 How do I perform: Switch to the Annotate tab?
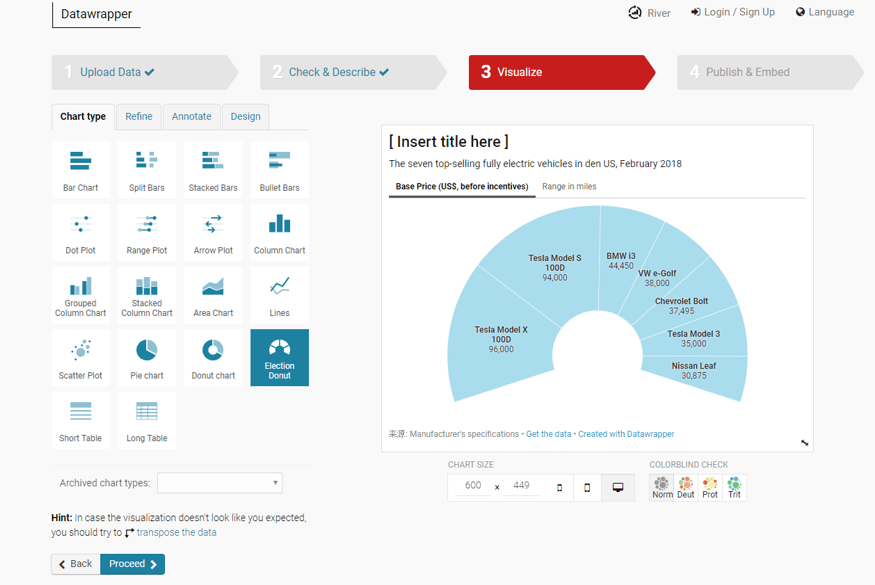[x=191, y=117]
